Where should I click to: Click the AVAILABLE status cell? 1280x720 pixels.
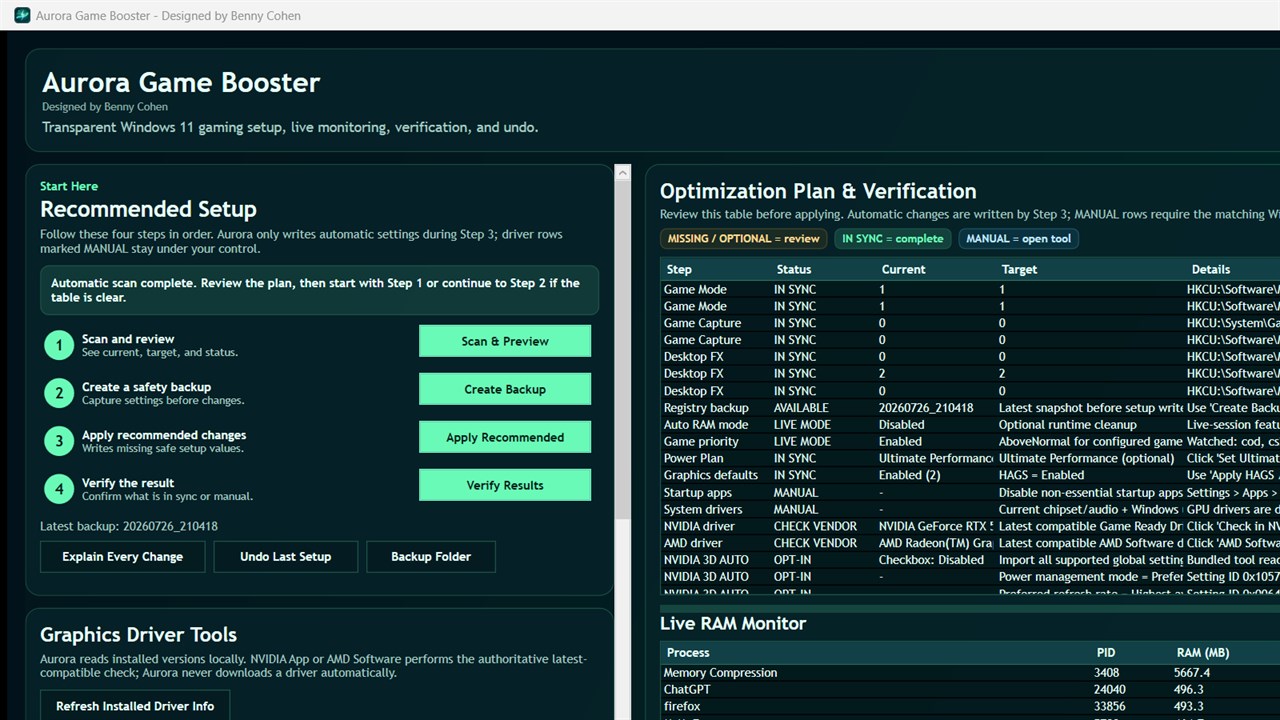click(x=801, y=408)
